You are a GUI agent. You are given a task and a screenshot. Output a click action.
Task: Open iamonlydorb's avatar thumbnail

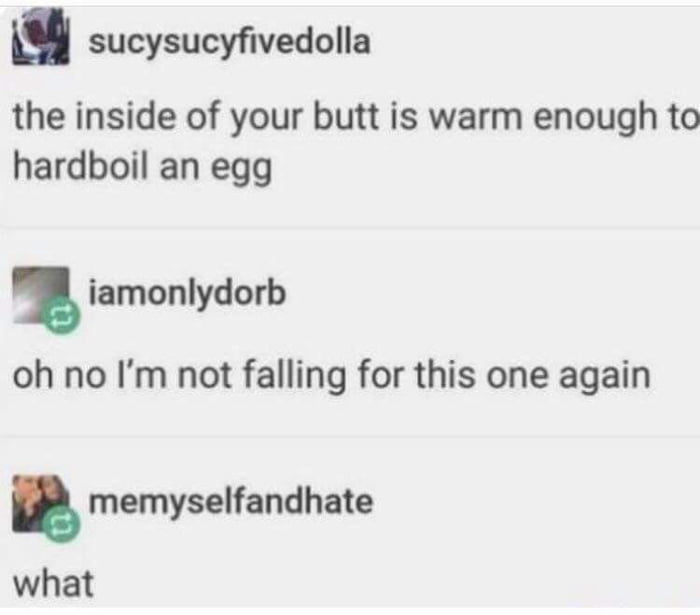tap(41, 295)
